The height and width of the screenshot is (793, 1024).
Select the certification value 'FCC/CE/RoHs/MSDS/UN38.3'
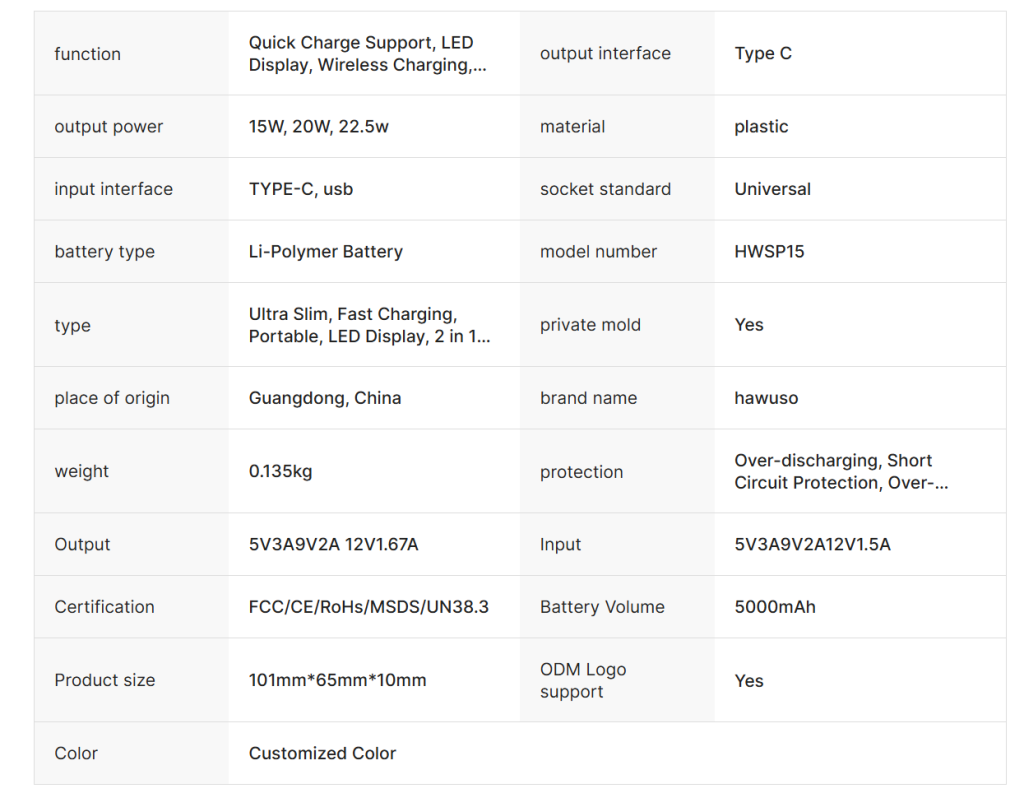(x=369, y=607)
